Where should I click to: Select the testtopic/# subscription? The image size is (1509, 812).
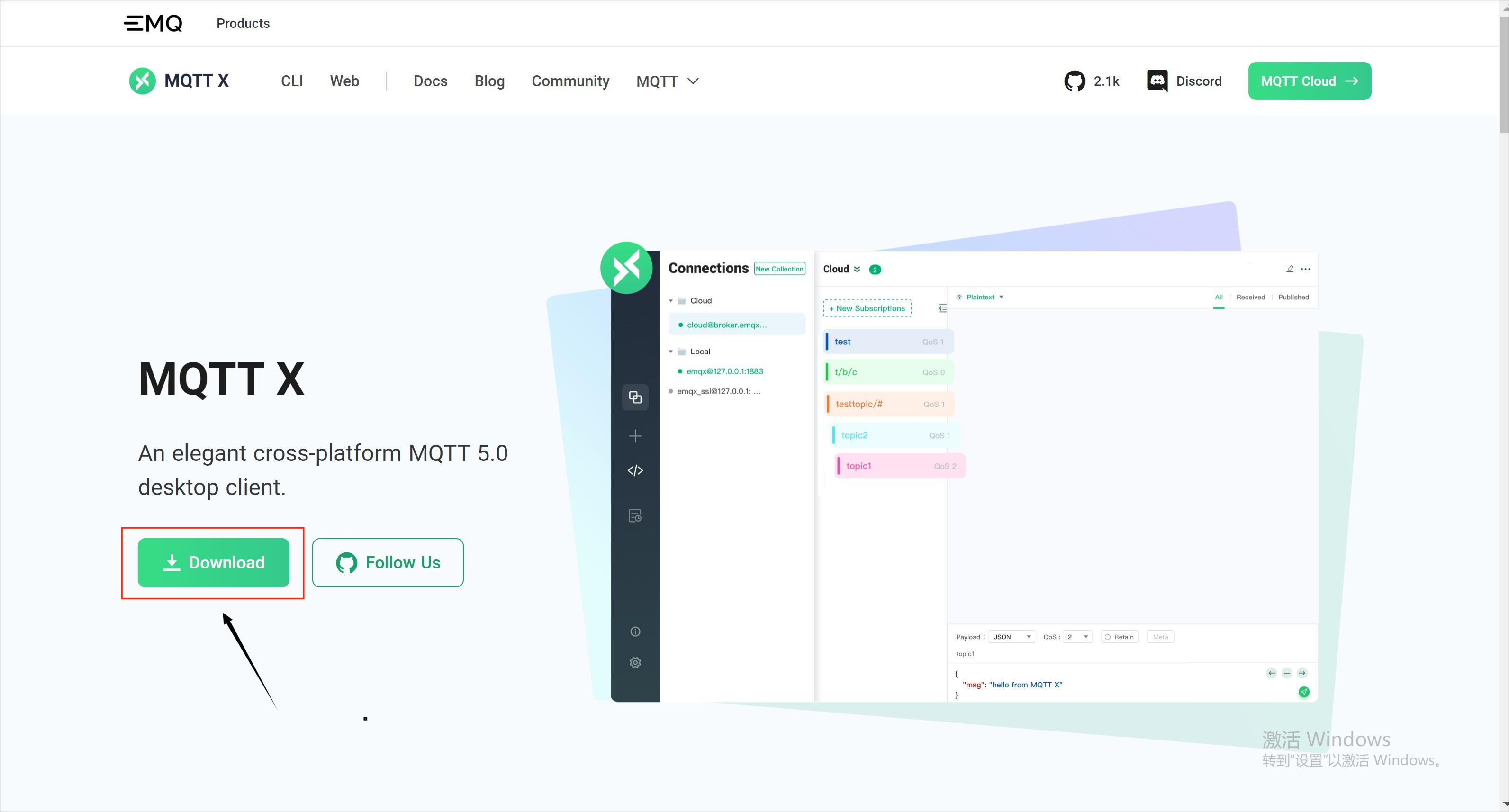coord(890,404)
